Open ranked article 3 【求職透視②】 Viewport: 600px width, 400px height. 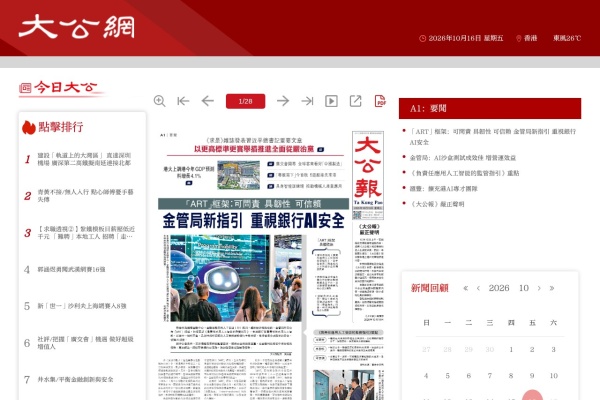[x=86, y=233]
